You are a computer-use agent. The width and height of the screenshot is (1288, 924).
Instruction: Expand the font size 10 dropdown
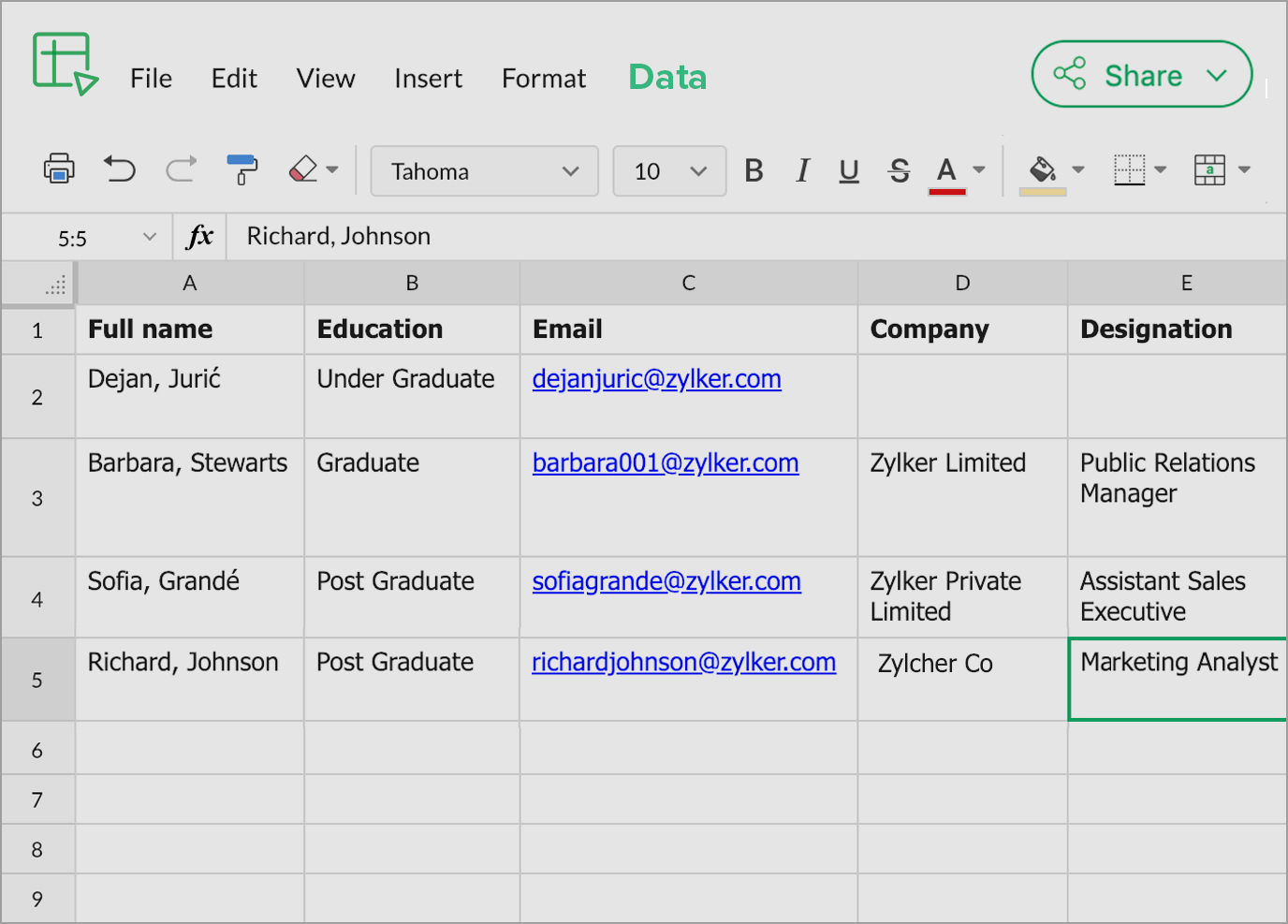[669, 171]
